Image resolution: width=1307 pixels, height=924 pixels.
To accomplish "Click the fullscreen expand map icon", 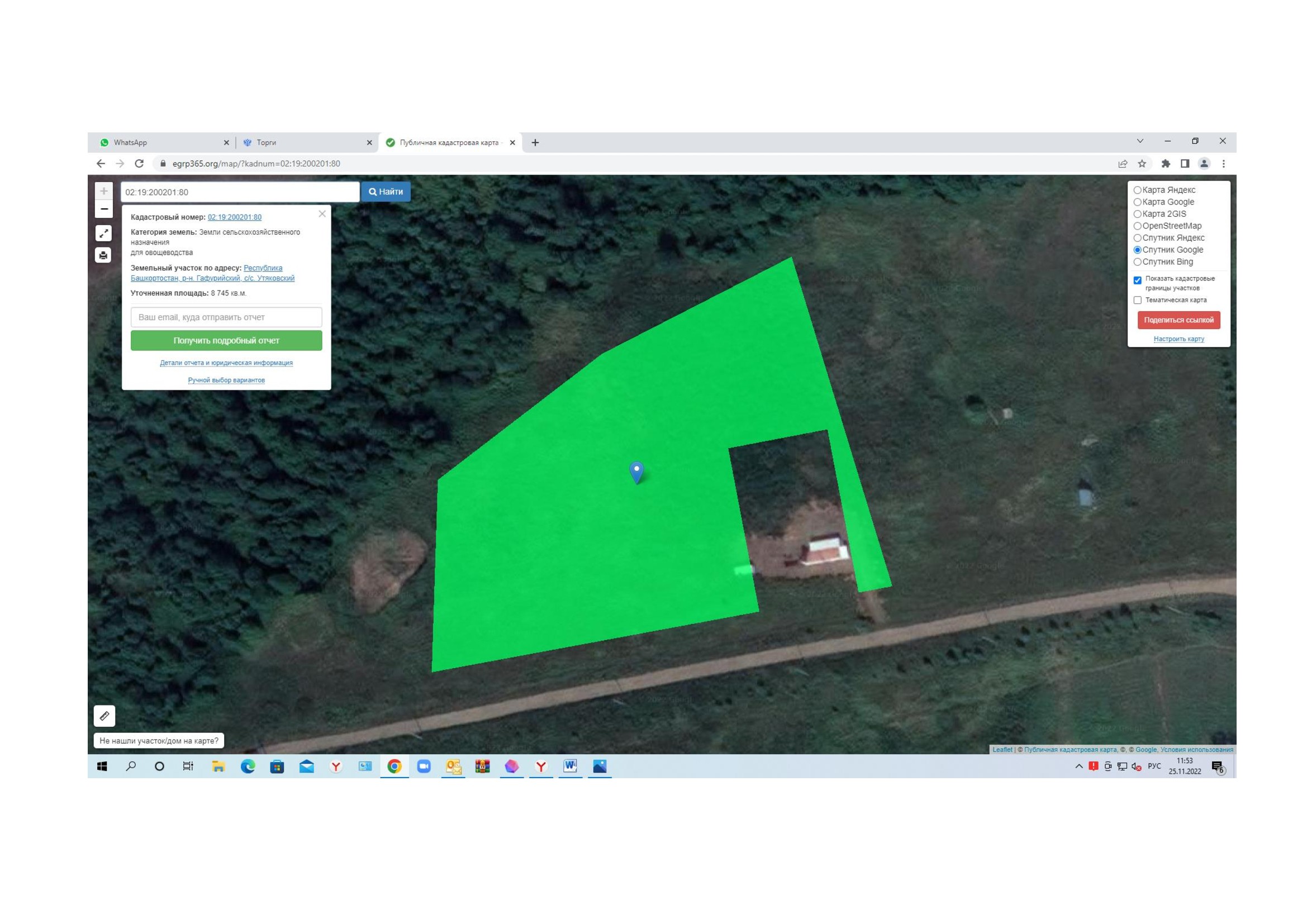I will 103,234.
